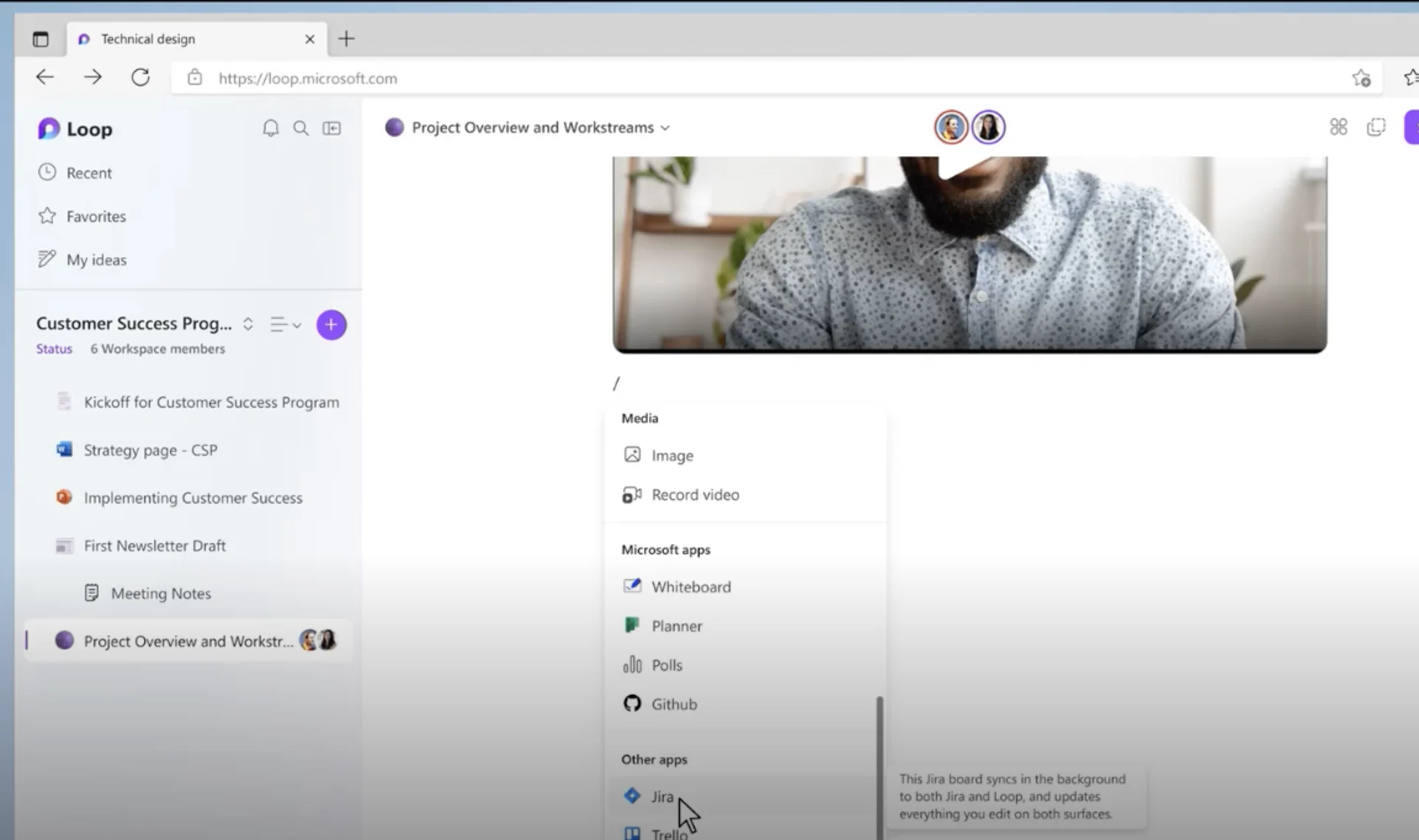Add a Polls component
This screenshot has height=840, width=1419.
666,664
